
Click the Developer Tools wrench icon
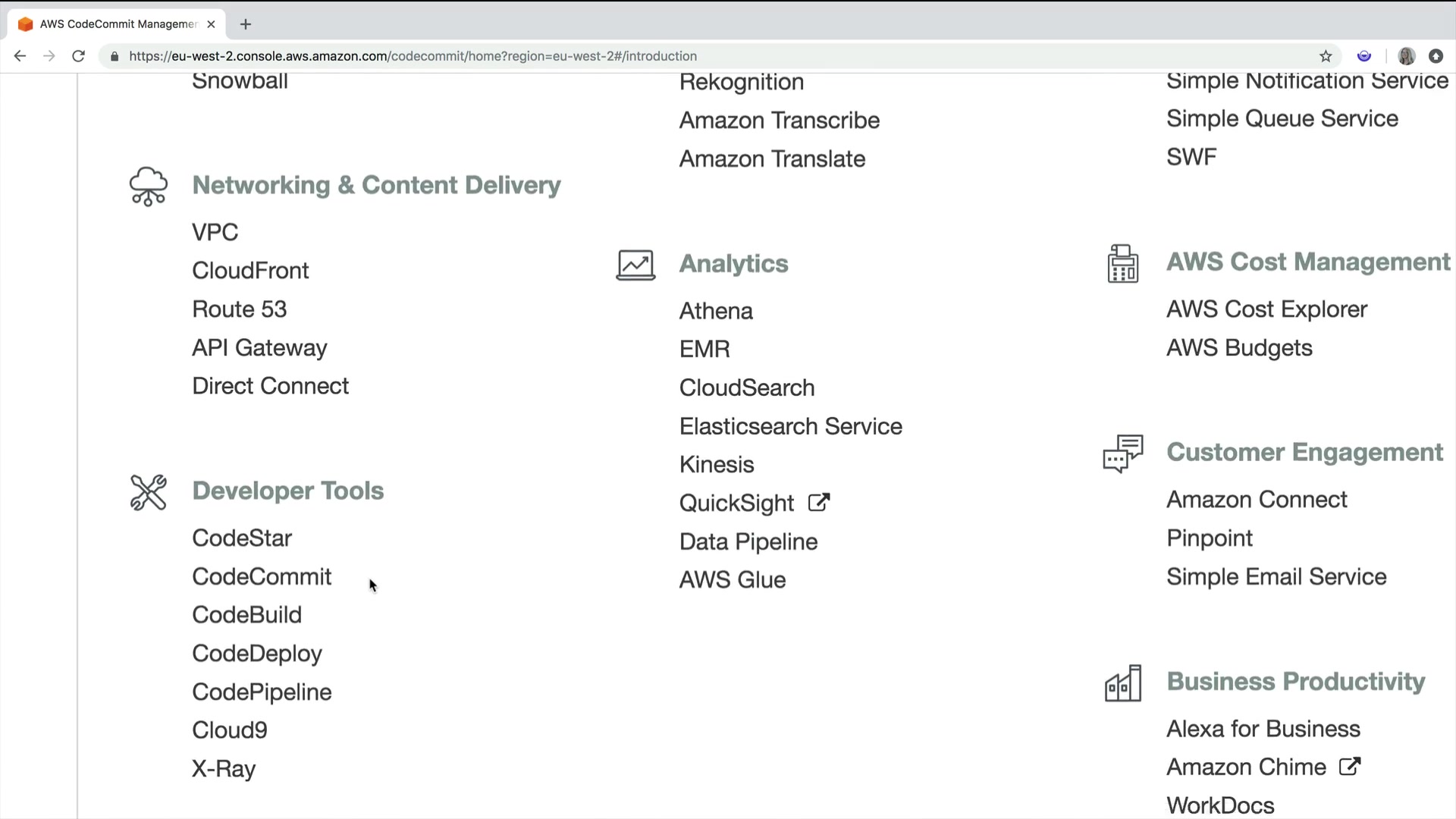point(149,493)
